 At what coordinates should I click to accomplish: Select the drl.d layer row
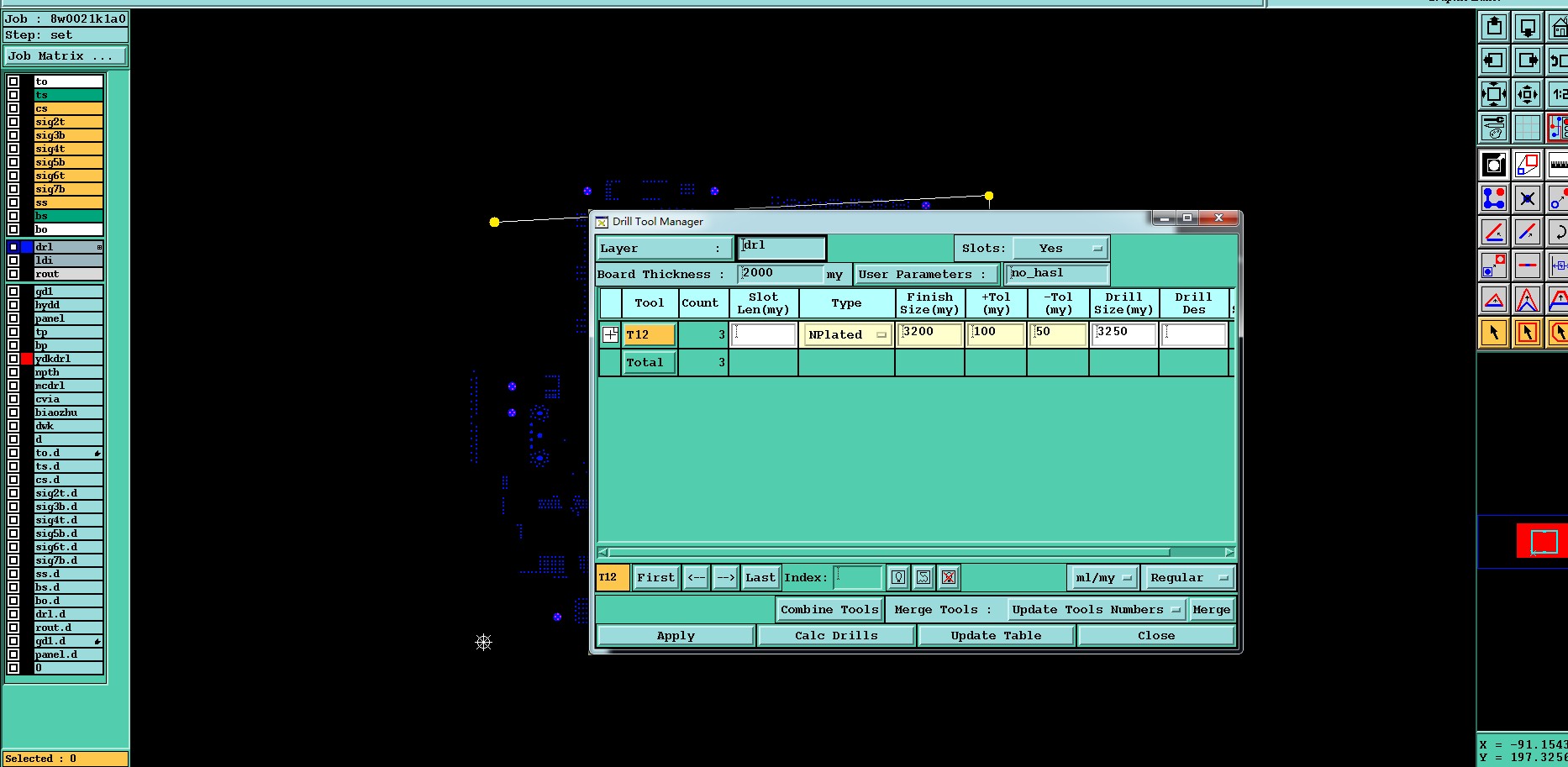point(68,614)
